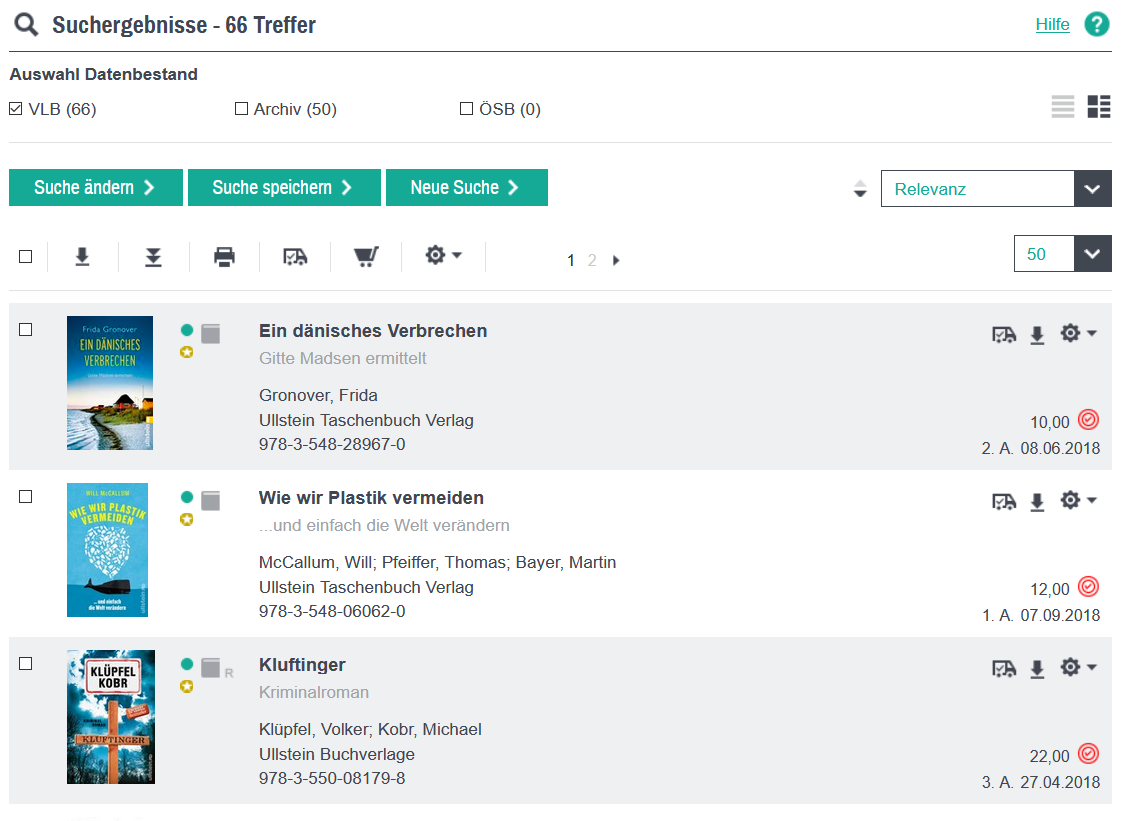Viewport: 1129px width, 821px height.
Task: Enable the Archiv (50) checkbox
Action: [241, 109]
